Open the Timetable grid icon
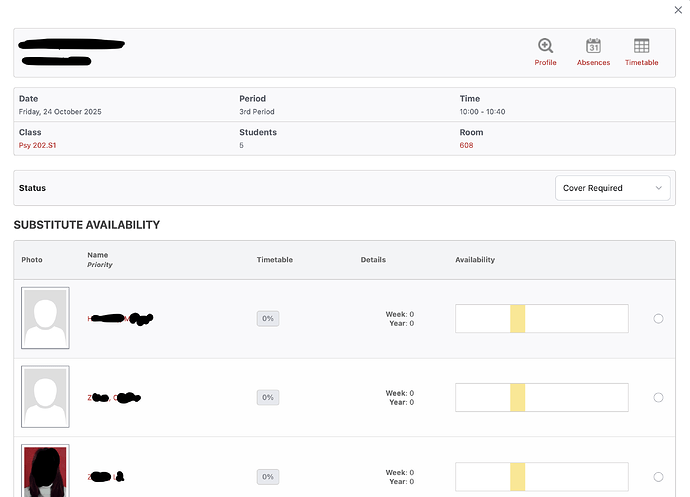This screenshot has height=497, width=690. point(641,46)
